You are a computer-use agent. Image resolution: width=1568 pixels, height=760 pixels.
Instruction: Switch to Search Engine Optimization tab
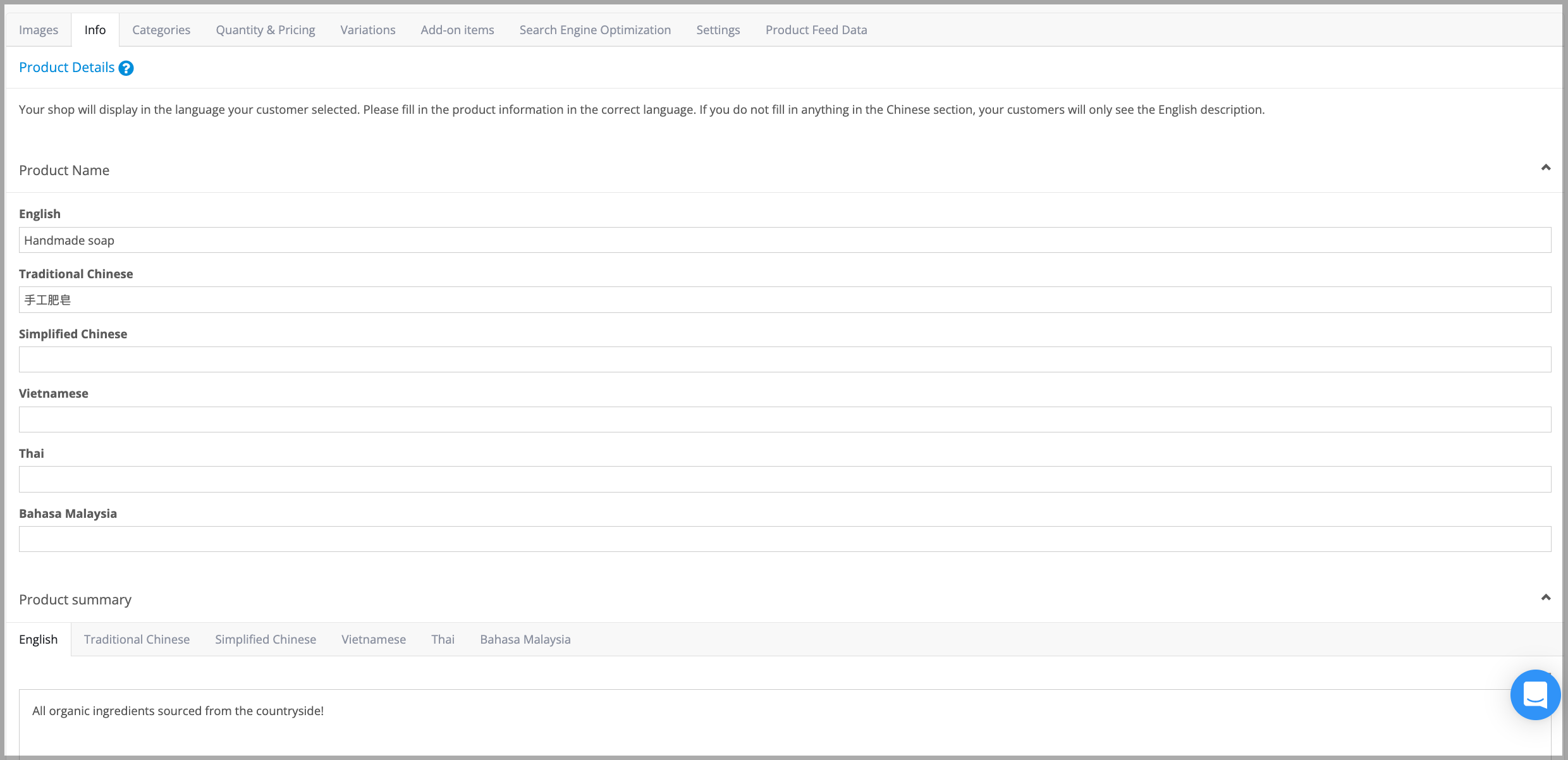(595, 30)
